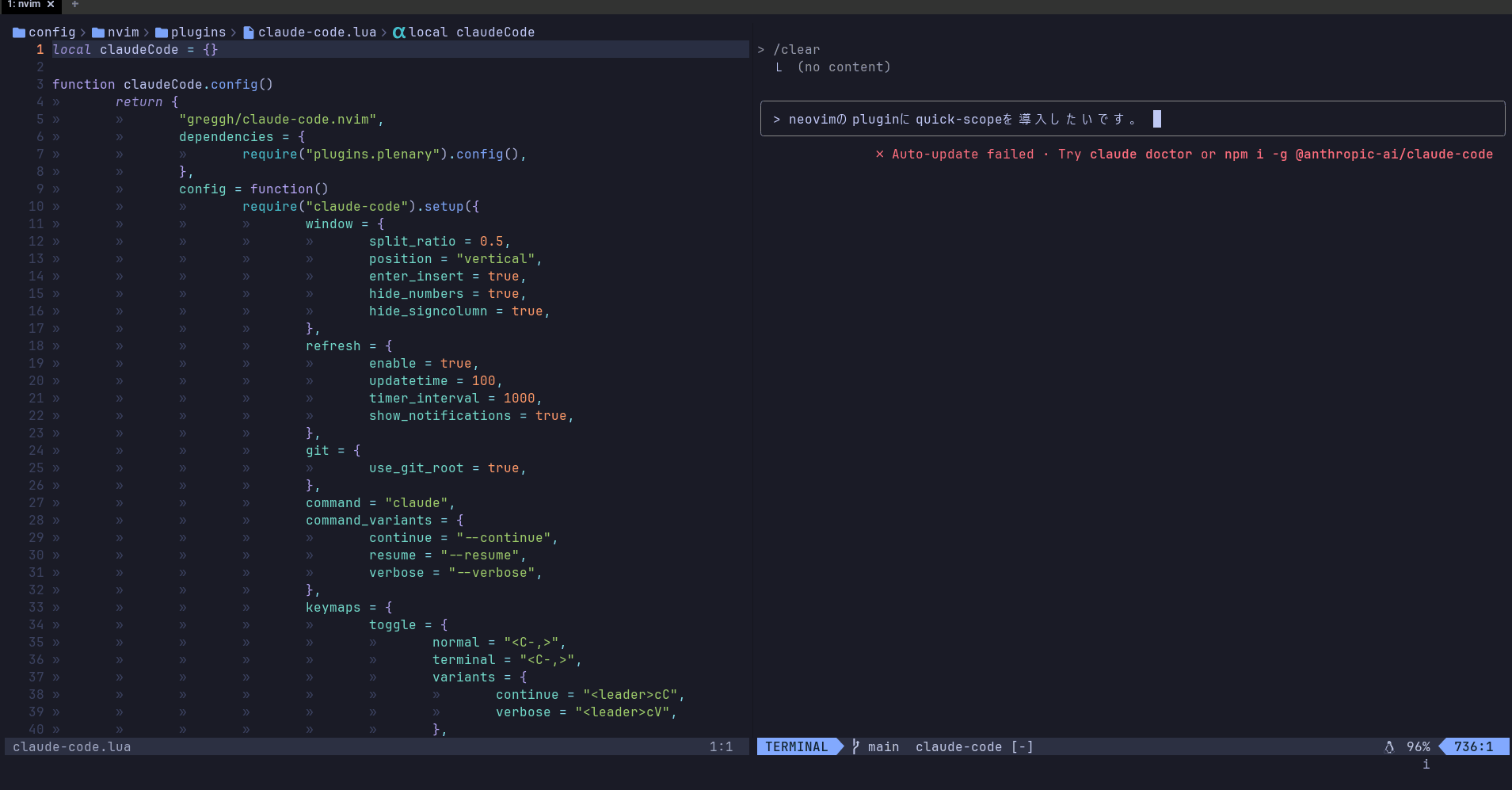The image size is (1512, 790).
Task: Click 'window = {' on line 11
Action: coord(345,224)
